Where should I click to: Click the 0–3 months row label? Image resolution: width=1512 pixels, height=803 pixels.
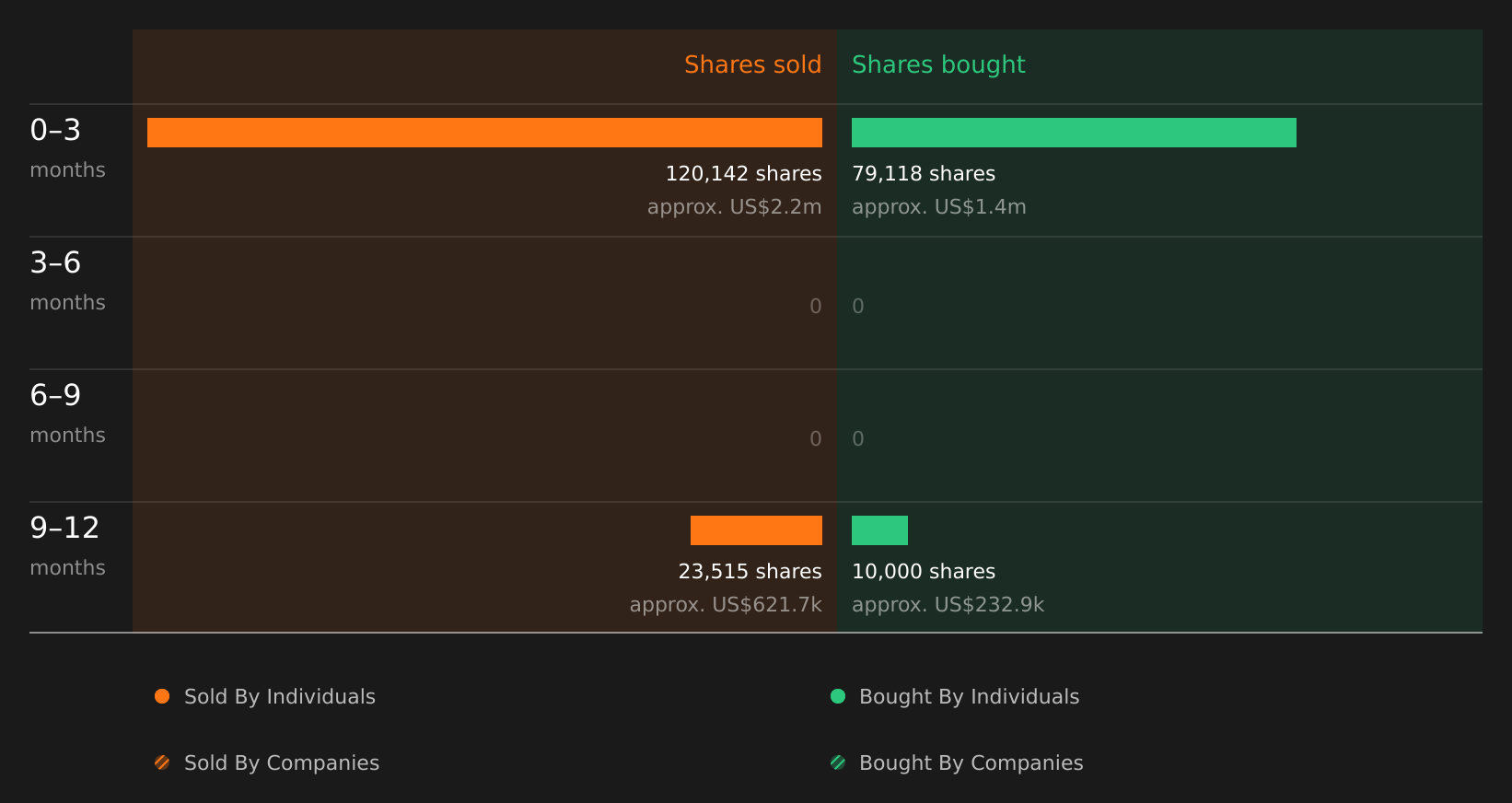tap(68, 148)
